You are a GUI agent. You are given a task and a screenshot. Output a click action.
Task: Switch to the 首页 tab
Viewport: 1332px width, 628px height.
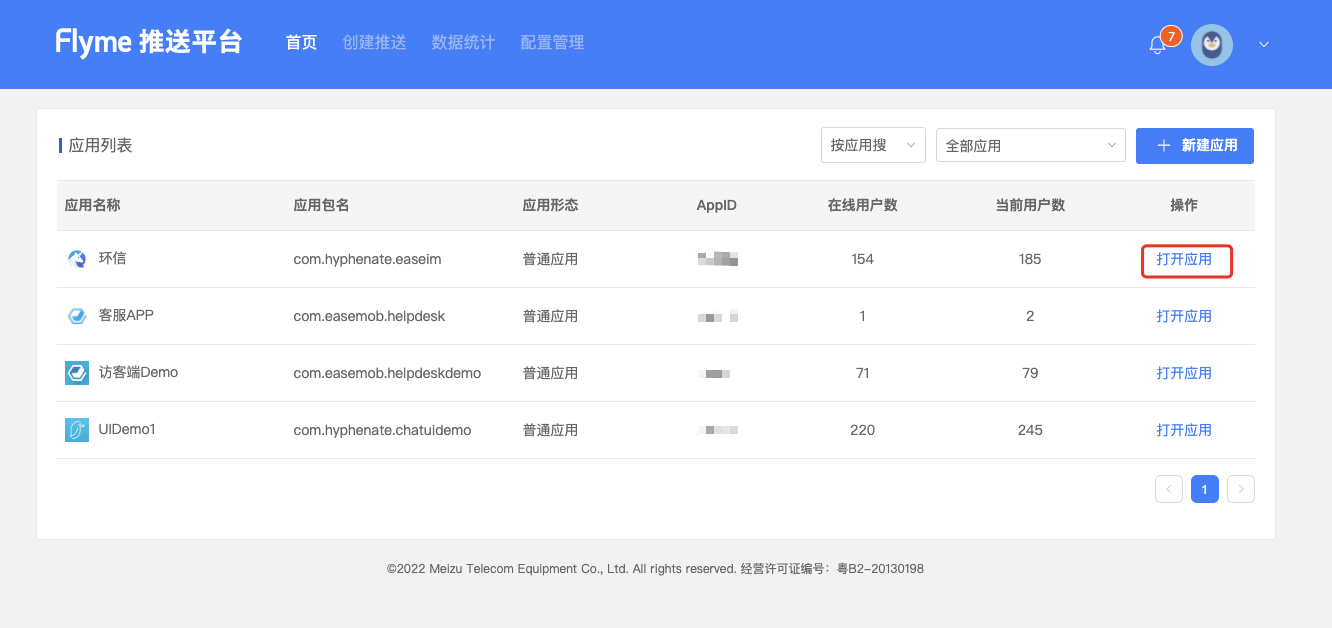301,43
